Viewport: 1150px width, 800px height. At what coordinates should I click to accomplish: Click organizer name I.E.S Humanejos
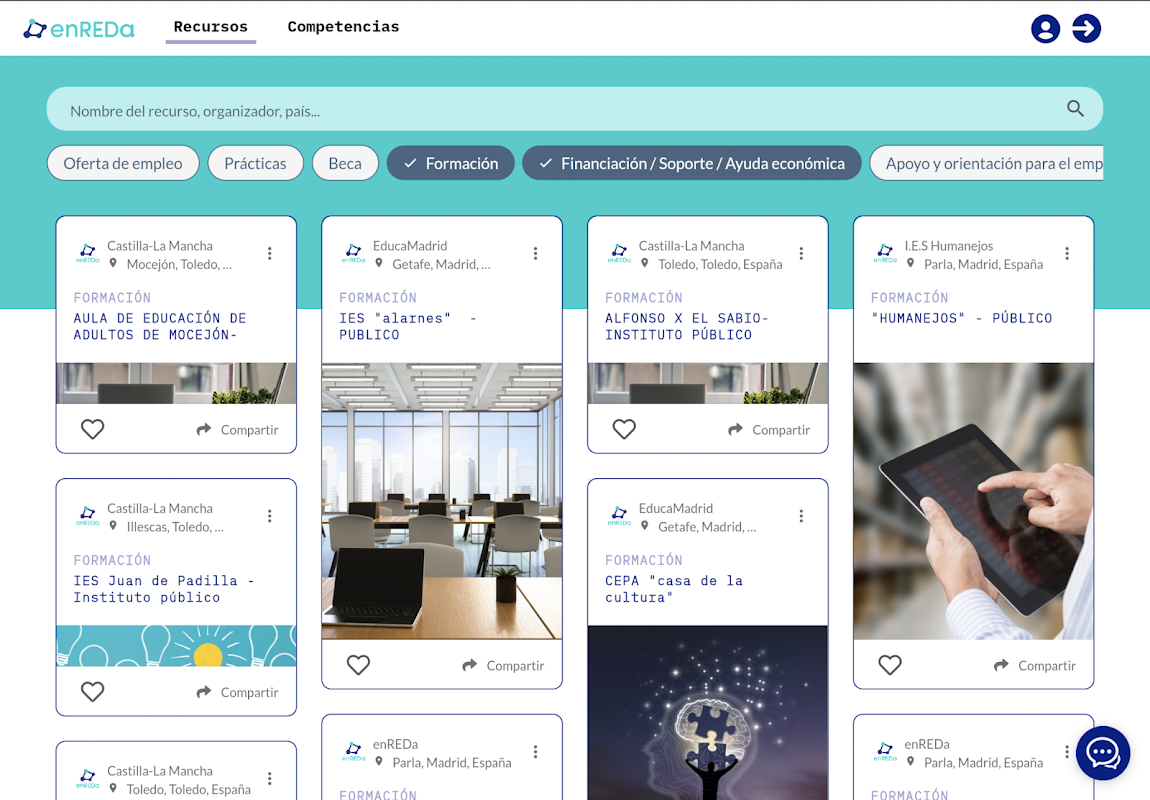pos(948,246)
